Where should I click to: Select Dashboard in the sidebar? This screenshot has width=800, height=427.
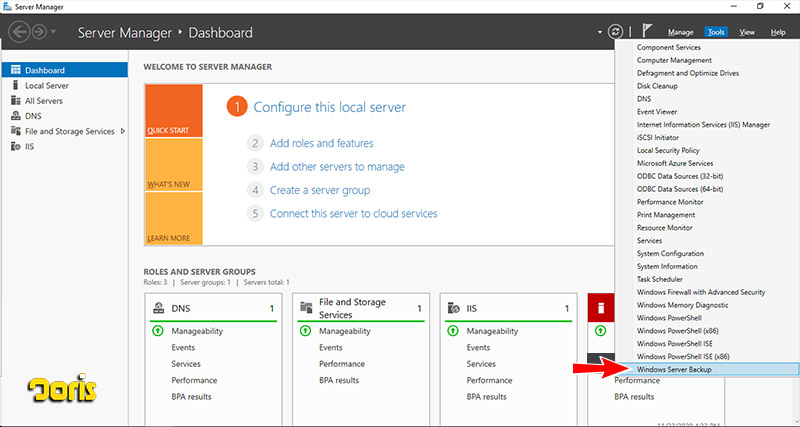65,70
